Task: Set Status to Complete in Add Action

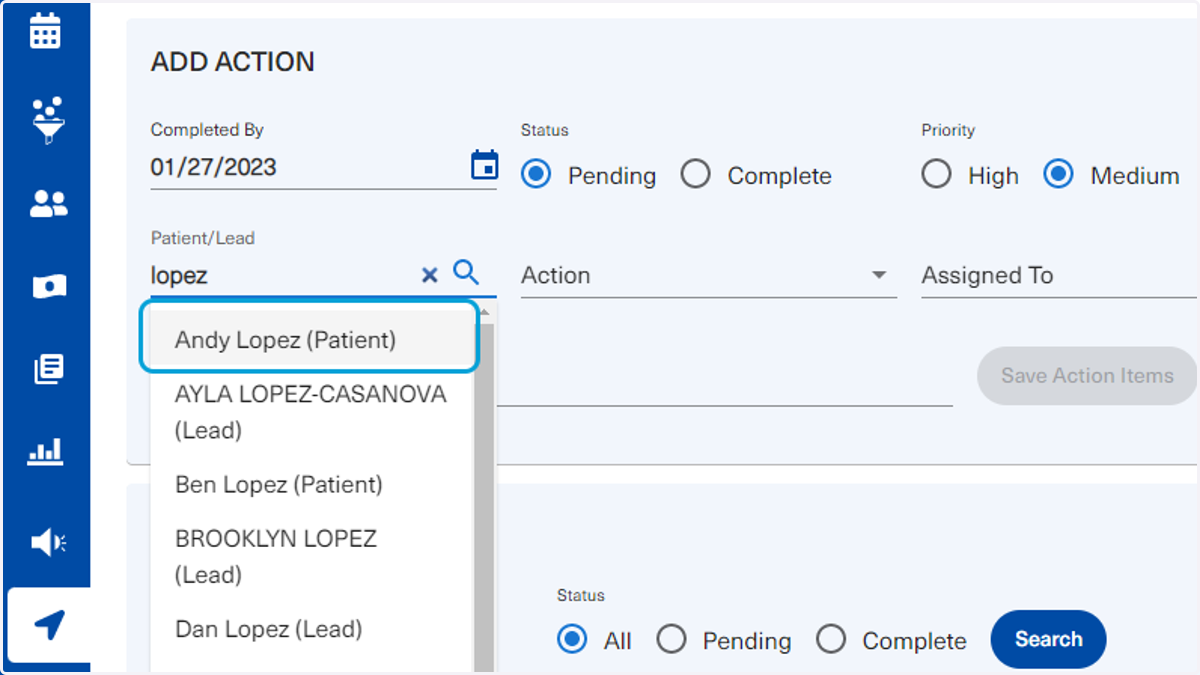Action: point(695,175)
